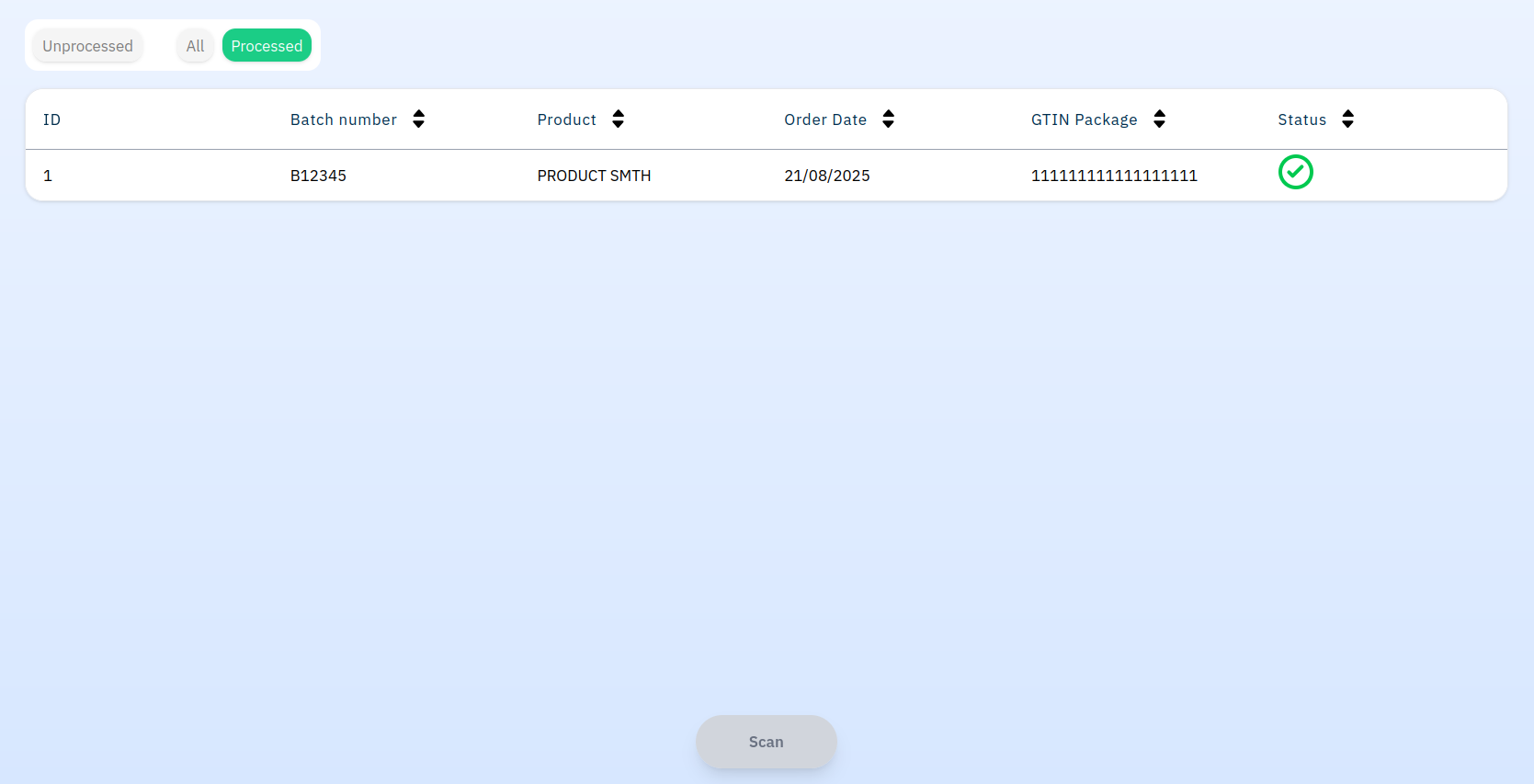Viewport: 1534px width, 784px height.
Task: Click the GTIN Package header label
Action: click(1084, 120)
